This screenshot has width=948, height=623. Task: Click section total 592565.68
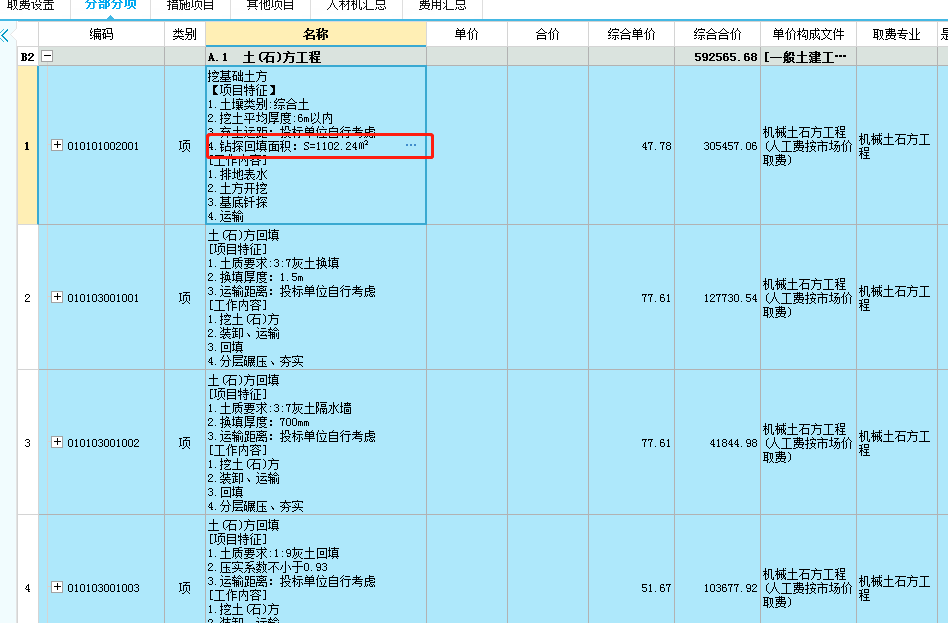tap(726, 57)
